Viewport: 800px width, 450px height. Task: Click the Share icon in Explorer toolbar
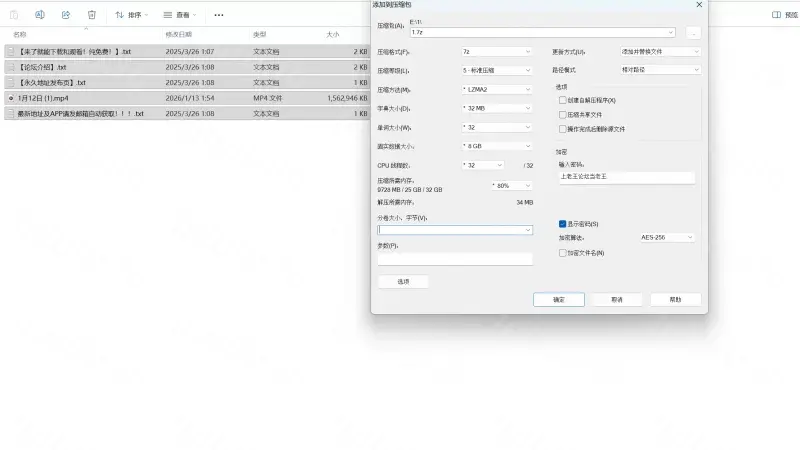tap(66, 15)
